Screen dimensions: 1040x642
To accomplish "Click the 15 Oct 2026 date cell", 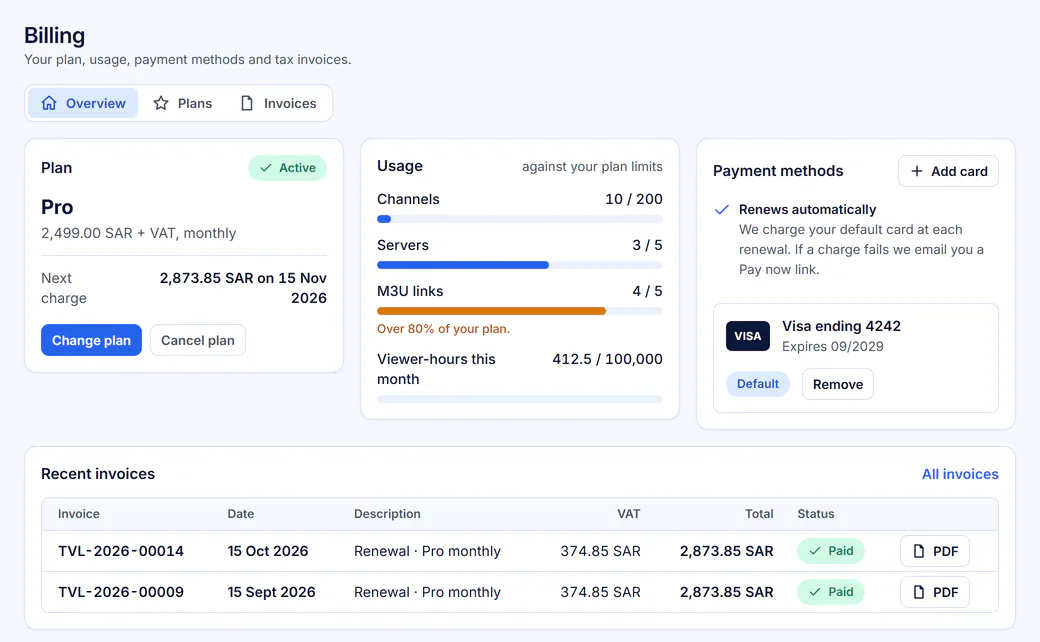I will (x=268, y=551).
